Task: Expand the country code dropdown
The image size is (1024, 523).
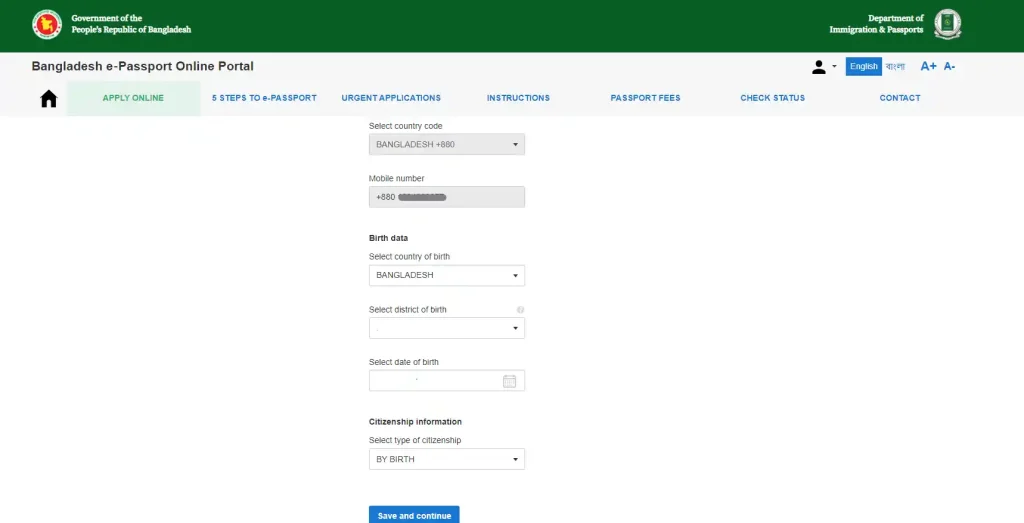Action: click(446, 145)
